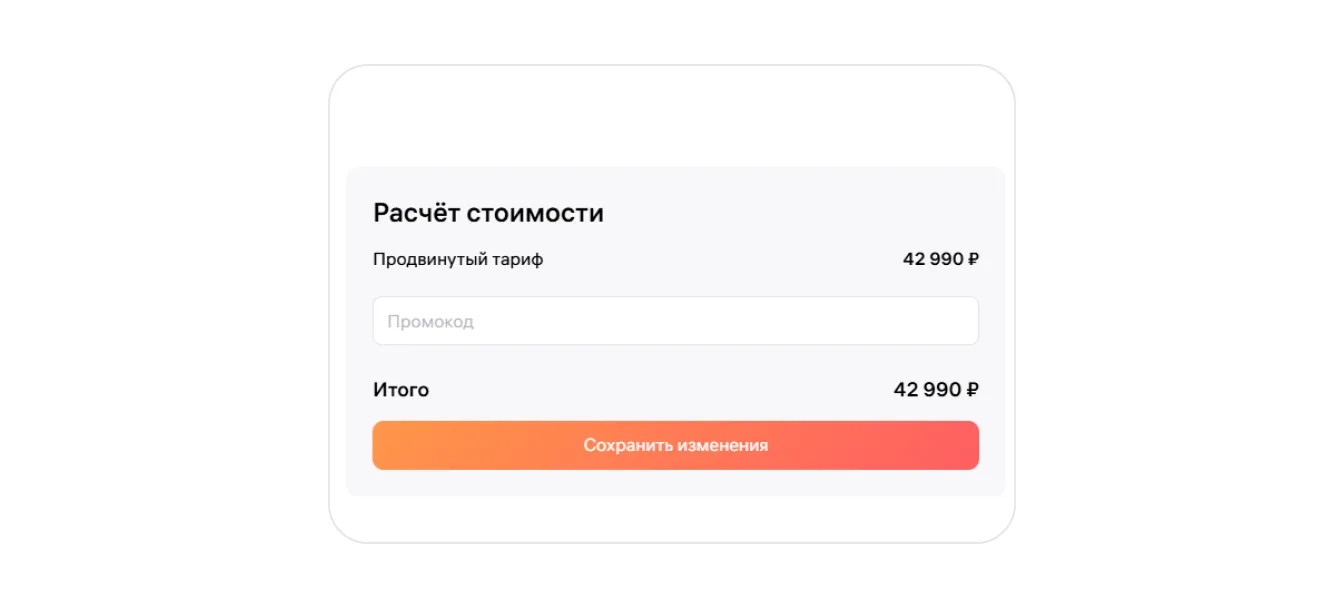
Task: Click the word Сохранить on orange button
Action: pos(628,445)
